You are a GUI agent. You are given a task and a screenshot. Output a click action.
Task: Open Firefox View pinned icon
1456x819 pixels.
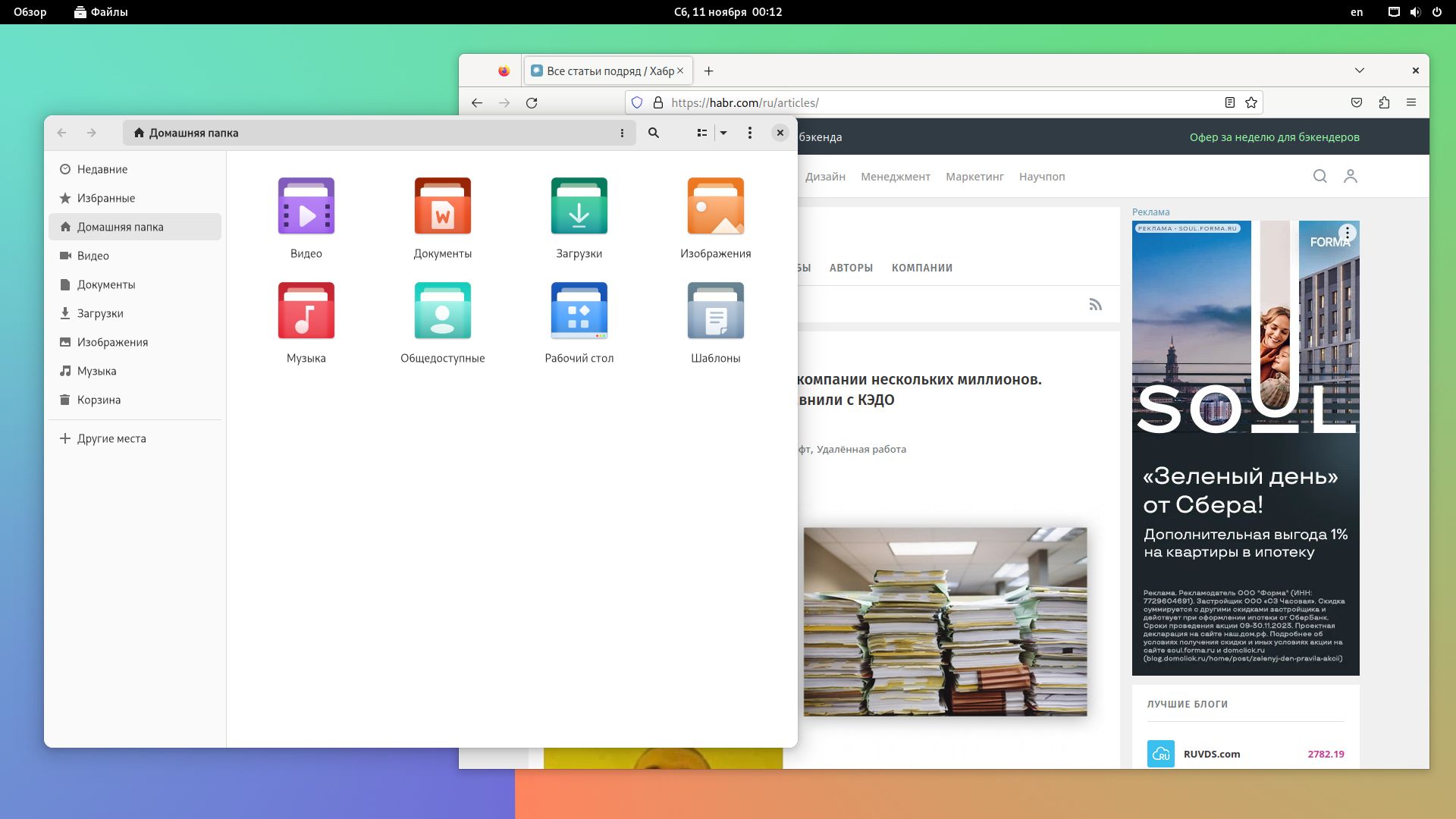[x=504, y=71]
